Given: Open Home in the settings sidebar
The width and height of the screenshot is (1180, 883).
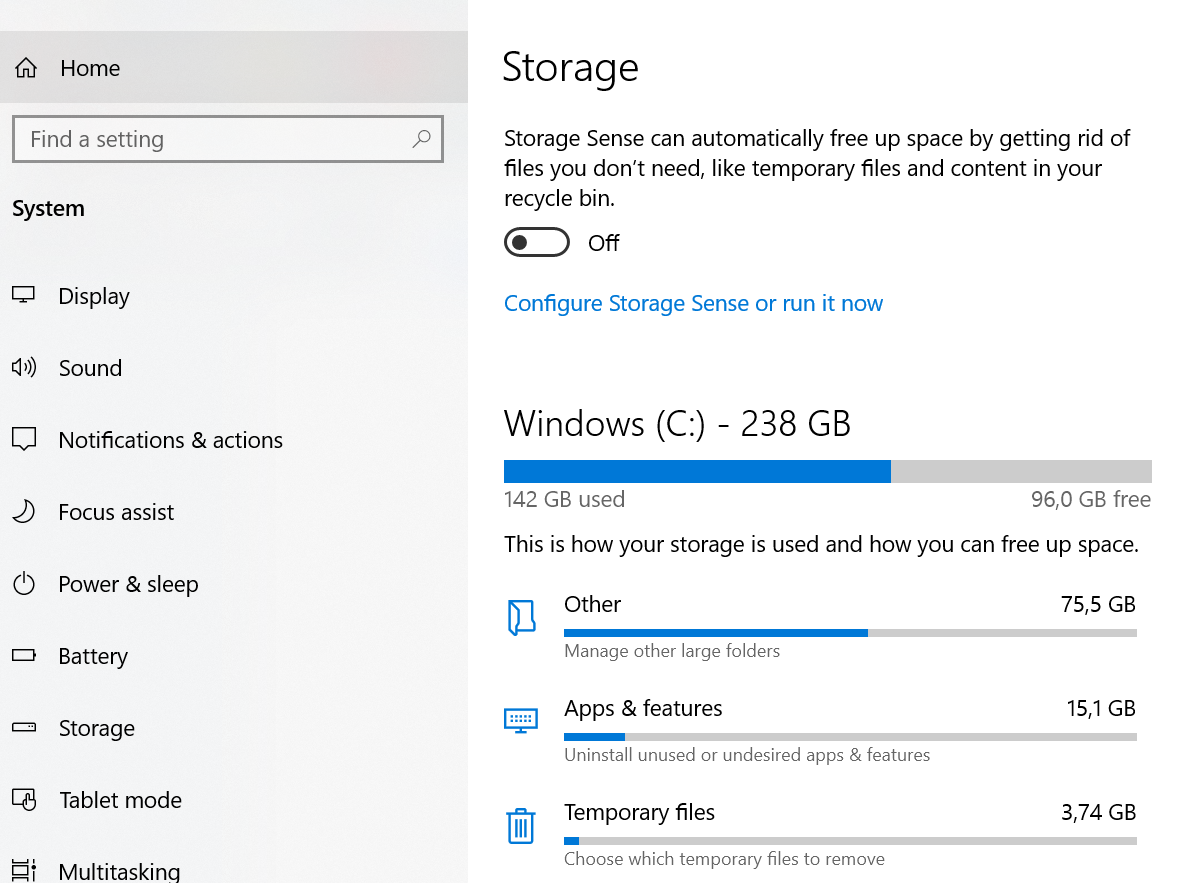Looking at the screenshot, I should (234, 68).
